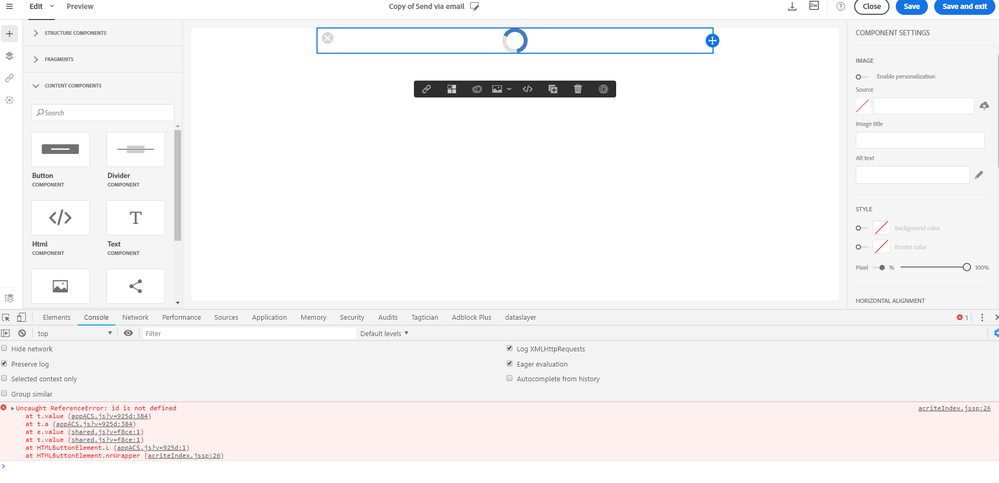Expand the Uncaught ReferenceError stack trace

tap(13, 408)
